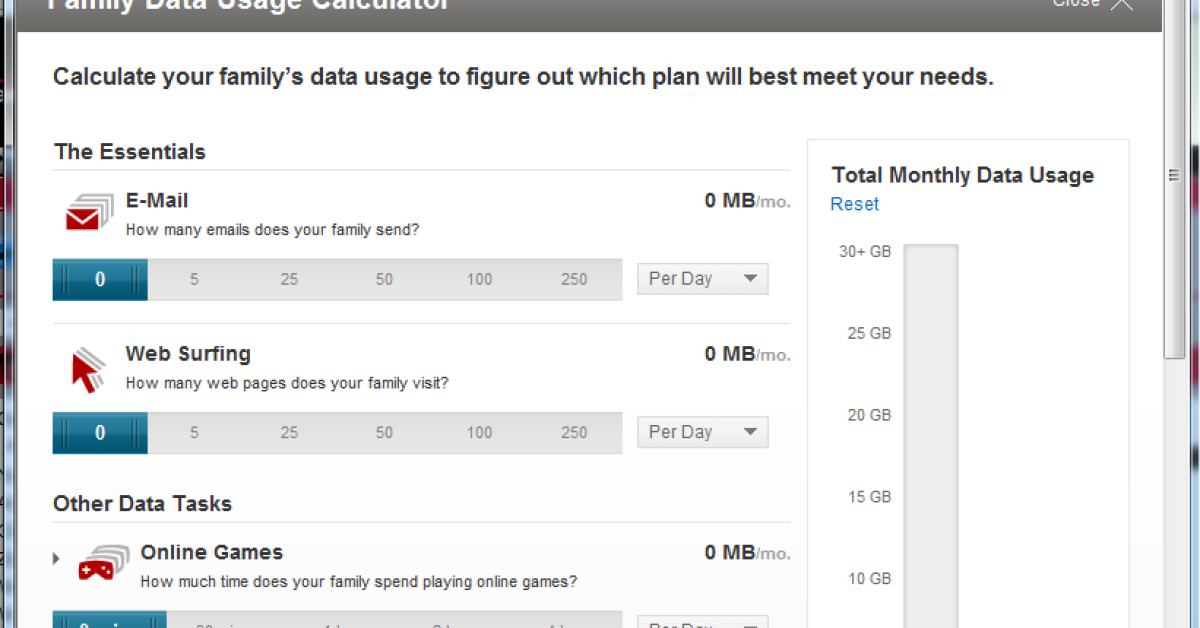The width and height of the screenshot is (1200, 628).
Task: Click the Web Surfing cursor icon
Action: 88,368
